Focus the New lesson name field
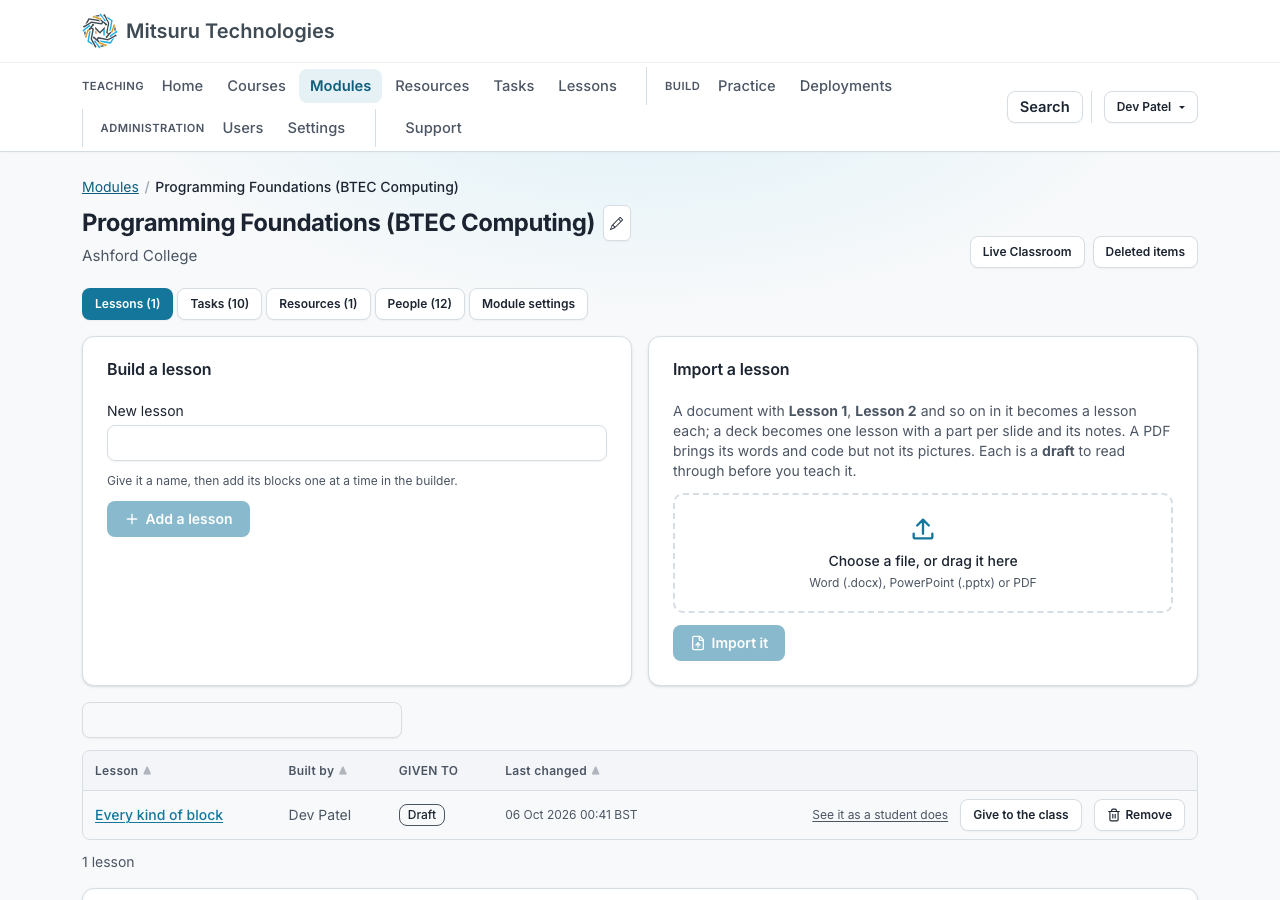The width and height of the screenshot is (1280, 900). click(357, 443)
